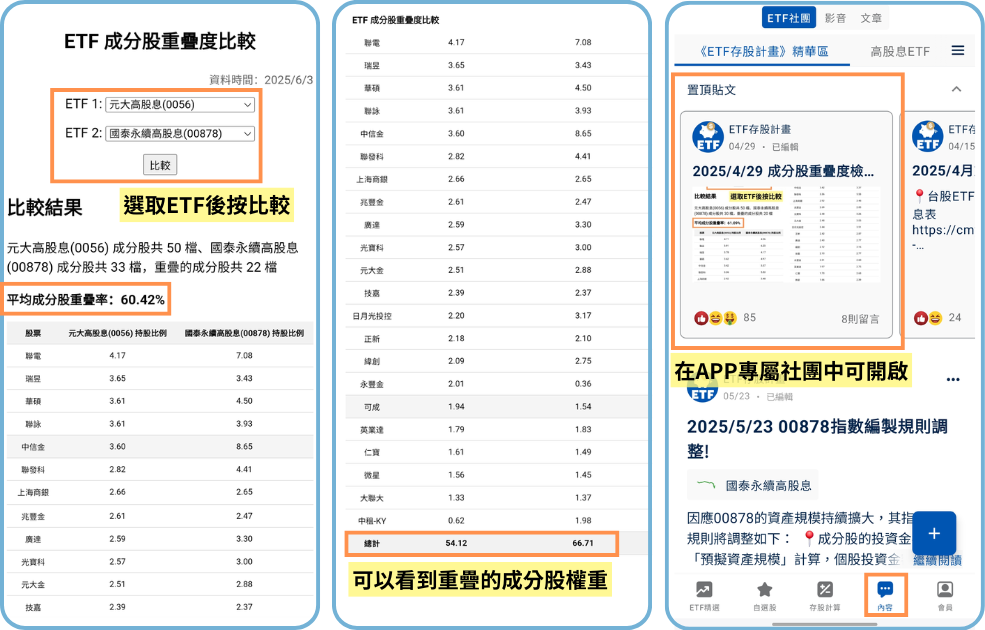Tap the ETF存股計畫 avatar on the 04/29 post
This screenshot has height=630, width=985.
tap(708, 137)
